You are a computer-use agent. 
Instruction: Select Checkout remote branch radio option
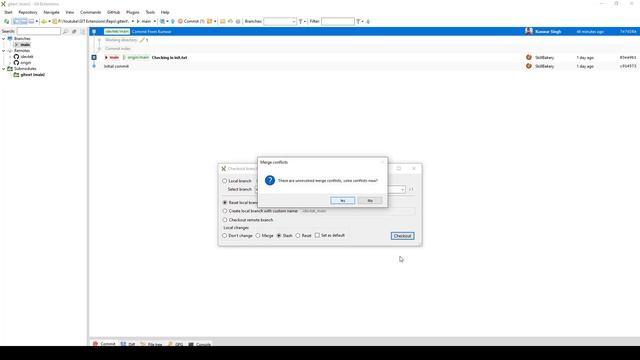coord(224,220)
